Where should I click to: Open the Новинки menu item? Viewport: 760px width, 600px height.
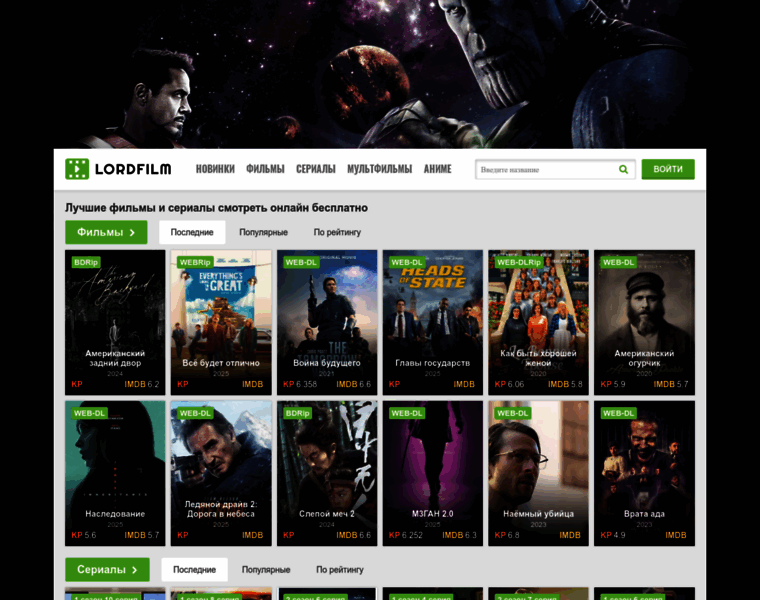click(215, 169)
